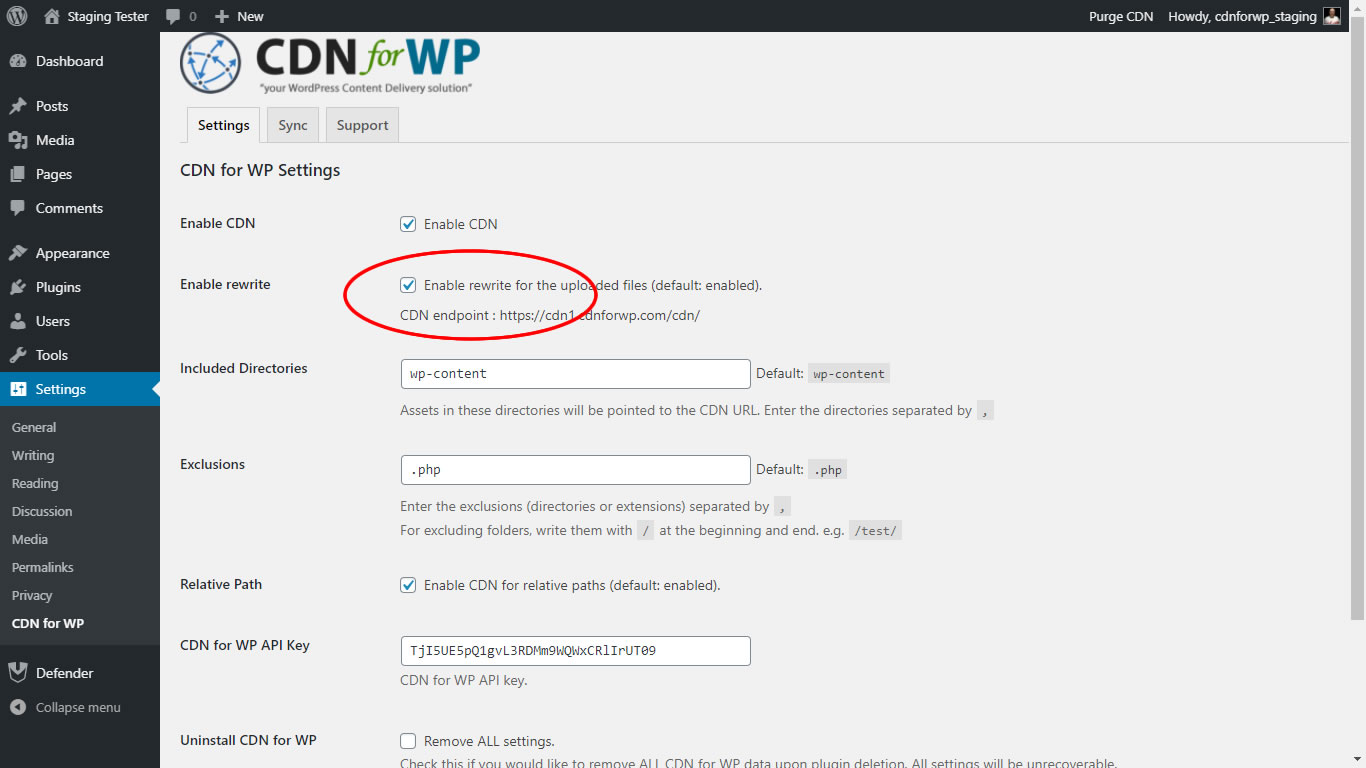
Task: Open the Staging Tester home icon
Action: (52, 16)
